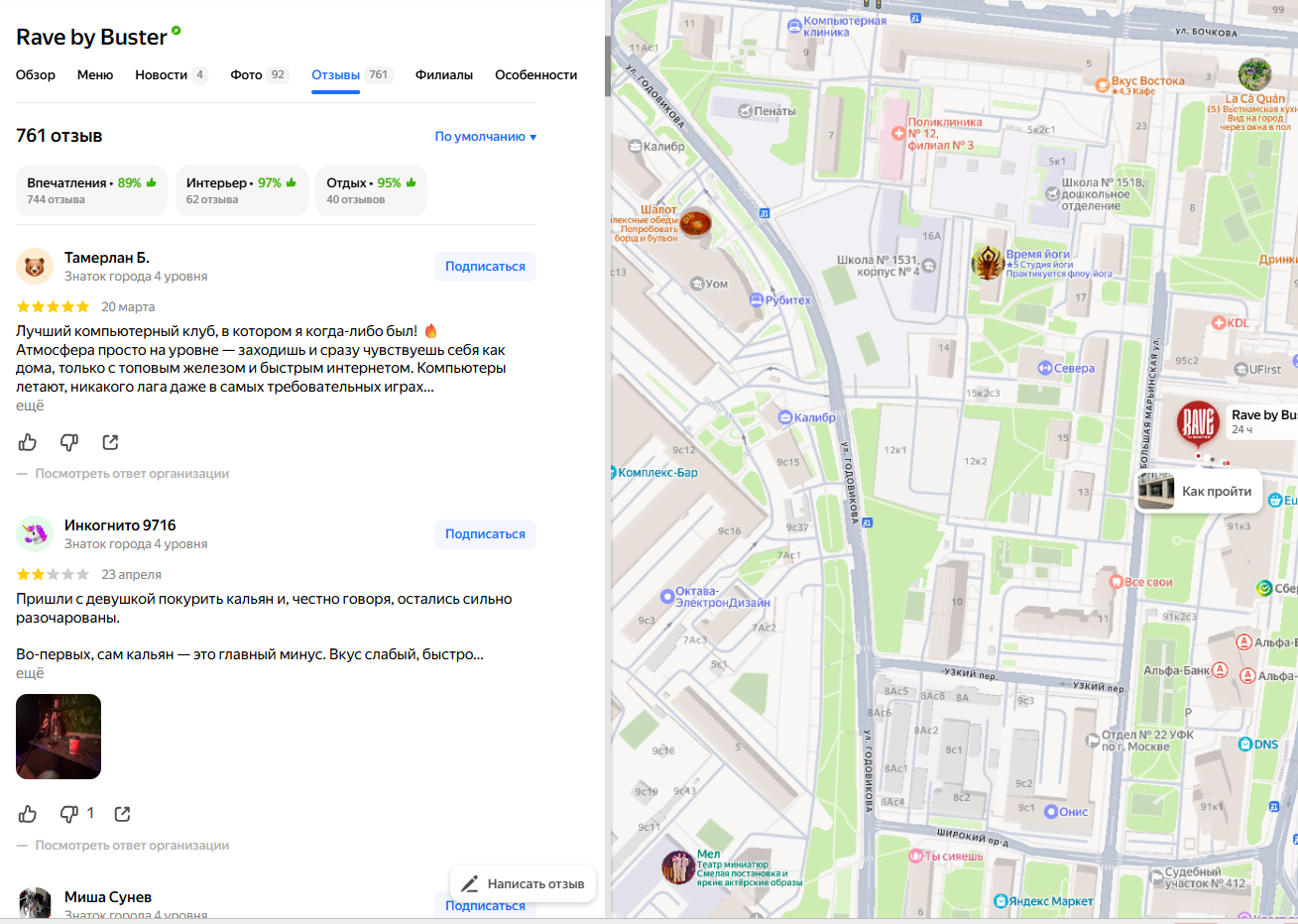Click the DNS store map icon
The width and height of the screenshot is (1298, 924).
click(x=1244, y=744)
